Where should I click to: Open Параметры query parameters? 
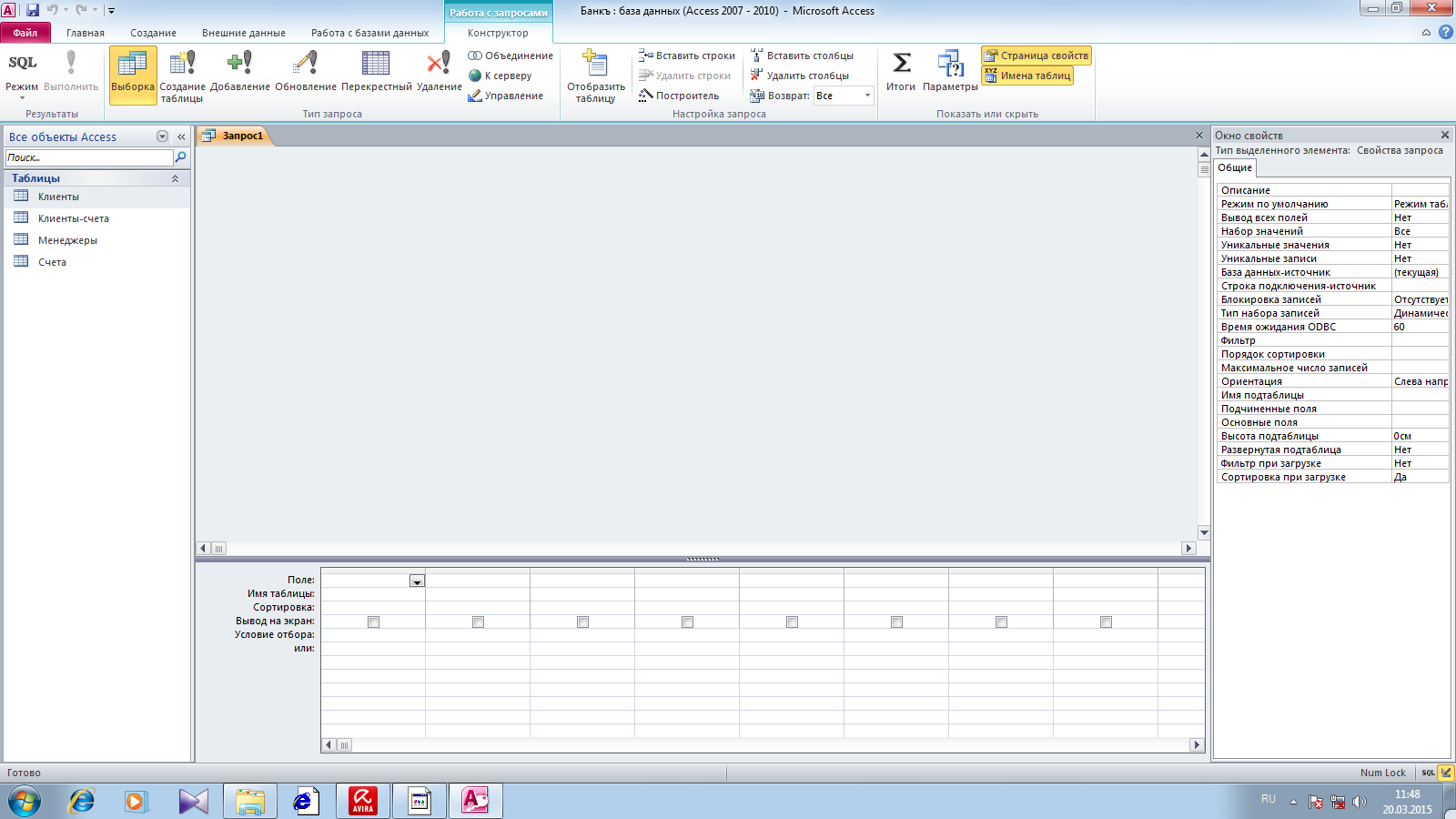[x=950, y=71]
